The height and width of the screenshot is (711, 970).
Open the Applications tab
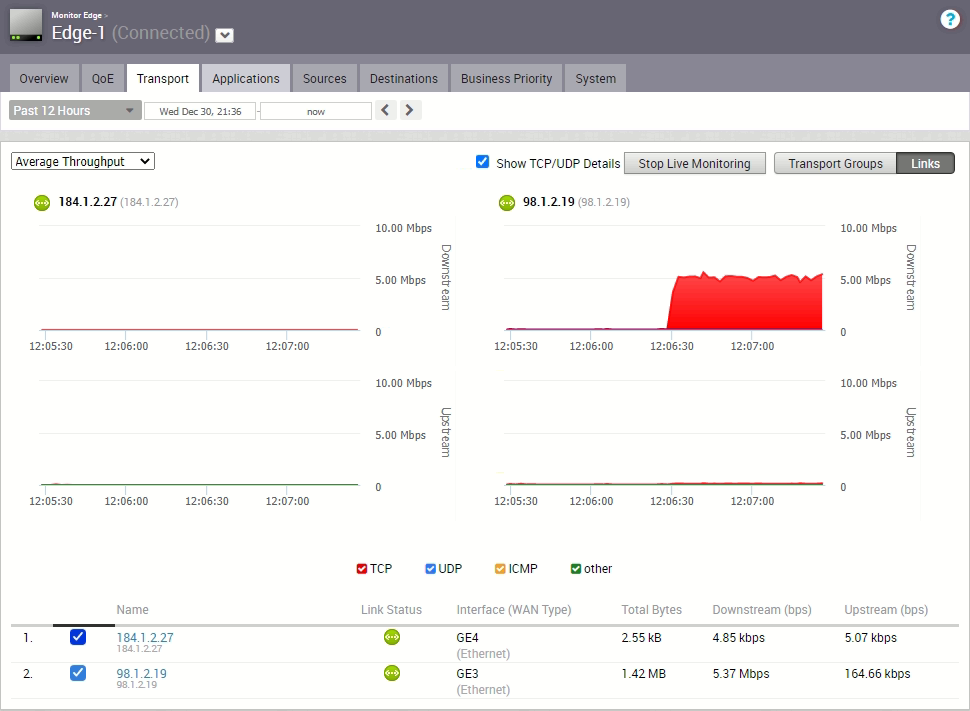click(246, 79)
